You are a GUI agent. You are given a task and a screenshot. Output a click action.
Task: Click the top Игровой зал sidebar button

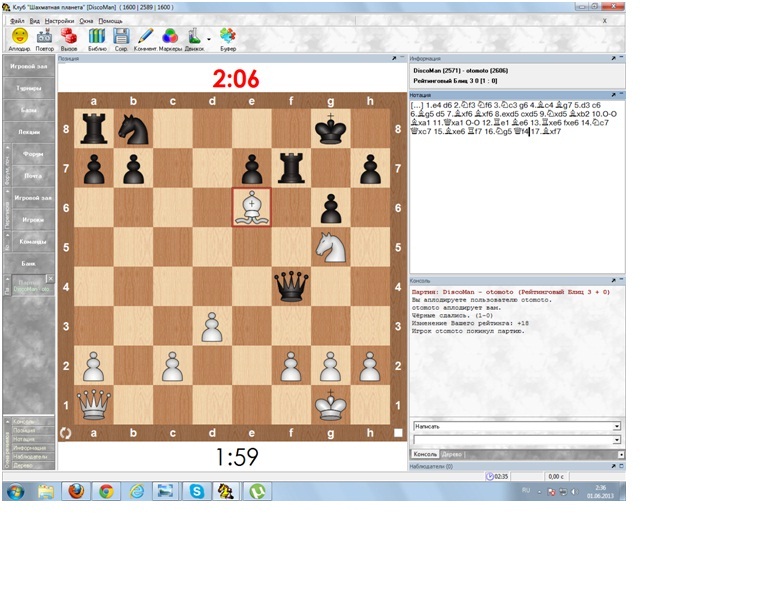[x=28, y=66]
